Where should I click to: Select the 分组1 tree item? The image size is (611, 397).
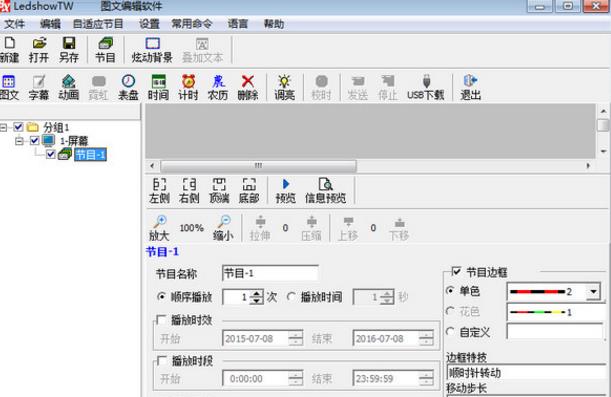56,127
